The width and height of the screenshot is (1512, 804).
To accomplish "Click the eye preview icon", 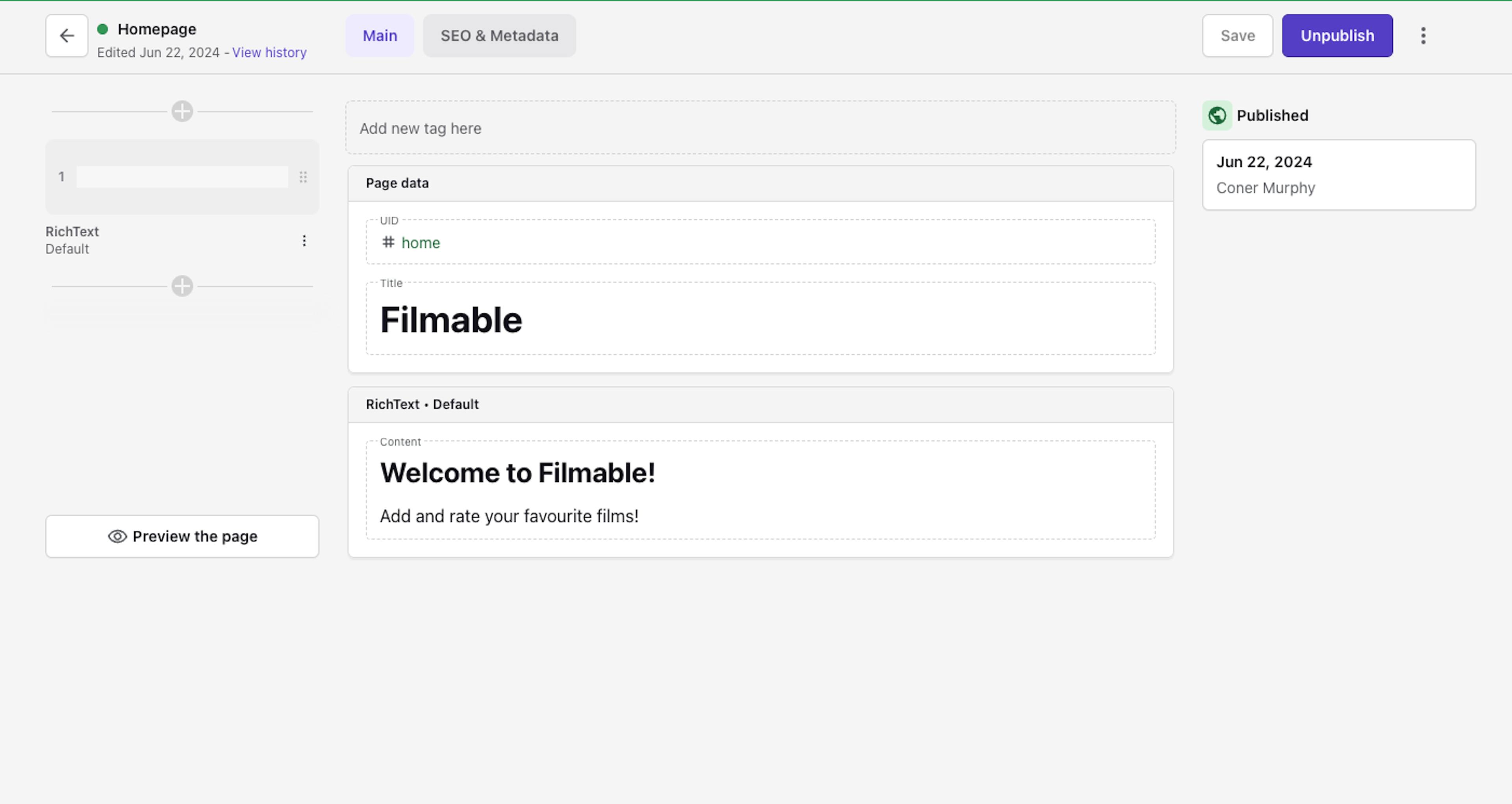I will tap(117, 536).
